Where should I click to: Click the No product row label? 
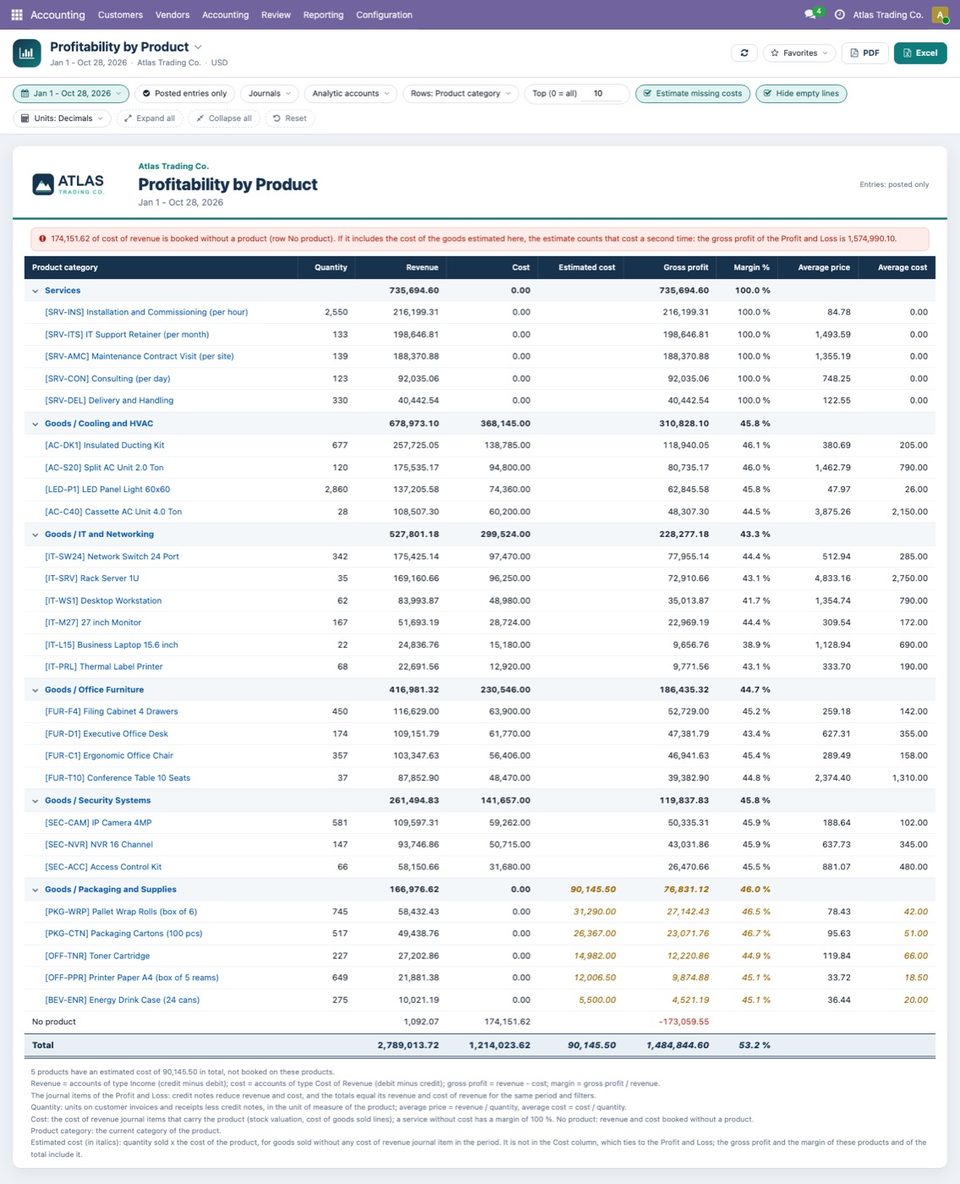click(x=54, y=1022)
